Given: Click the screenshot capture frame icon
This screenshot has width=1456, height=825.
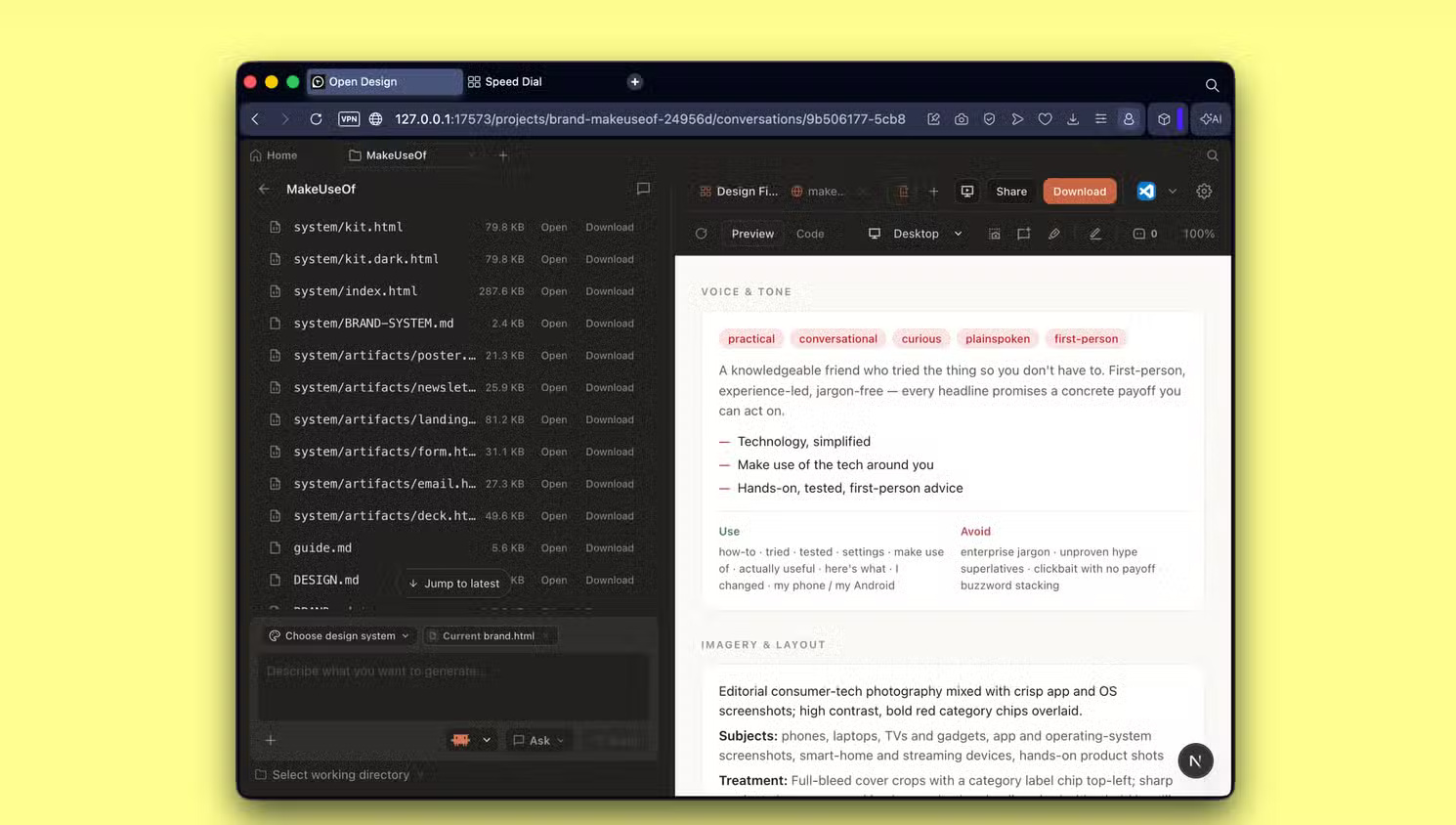Looking at the screenshot, I should [x=994, y=234].
